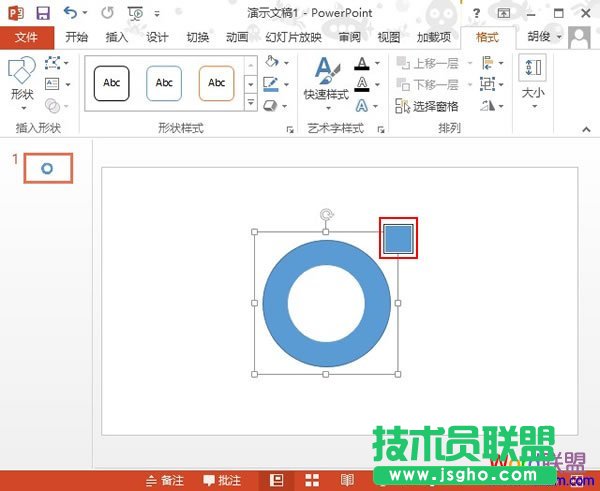Save the presentation with the floppy disk icon

pos(43,13)
